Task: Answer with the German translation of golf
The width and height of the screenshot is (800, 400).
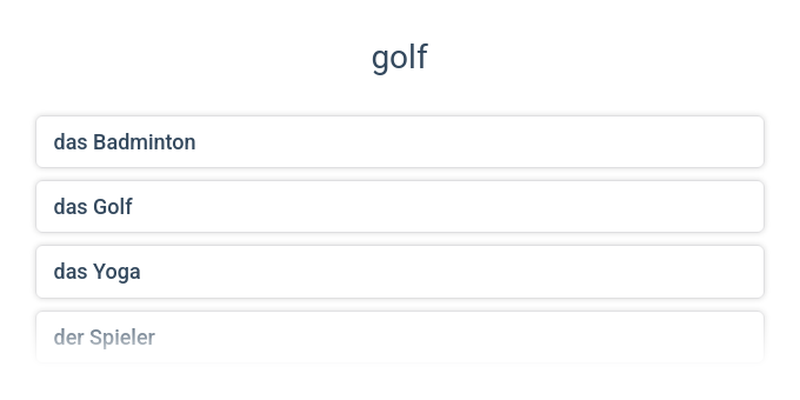Action: pos(400,207)
